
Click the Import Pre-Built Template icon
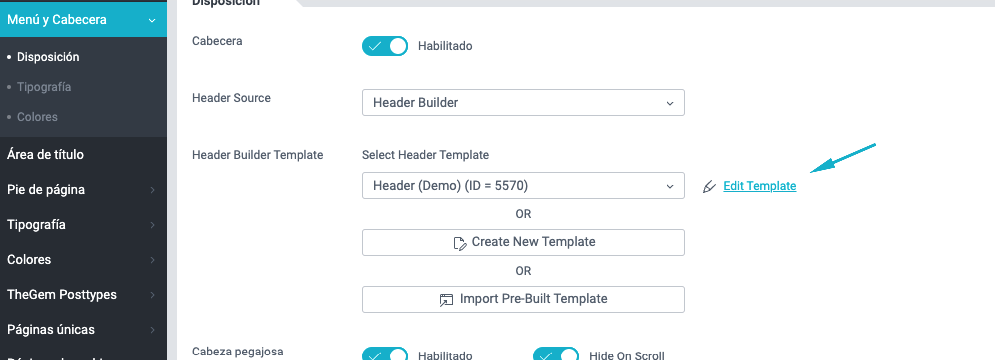click(447, 300)
